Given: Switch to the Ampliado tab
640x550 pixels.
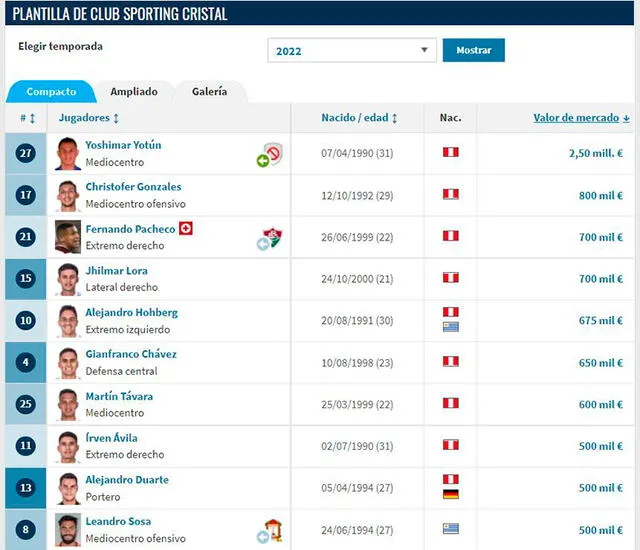Looking at the screenshot, I should pyautogui.click(x=134, y=91).
